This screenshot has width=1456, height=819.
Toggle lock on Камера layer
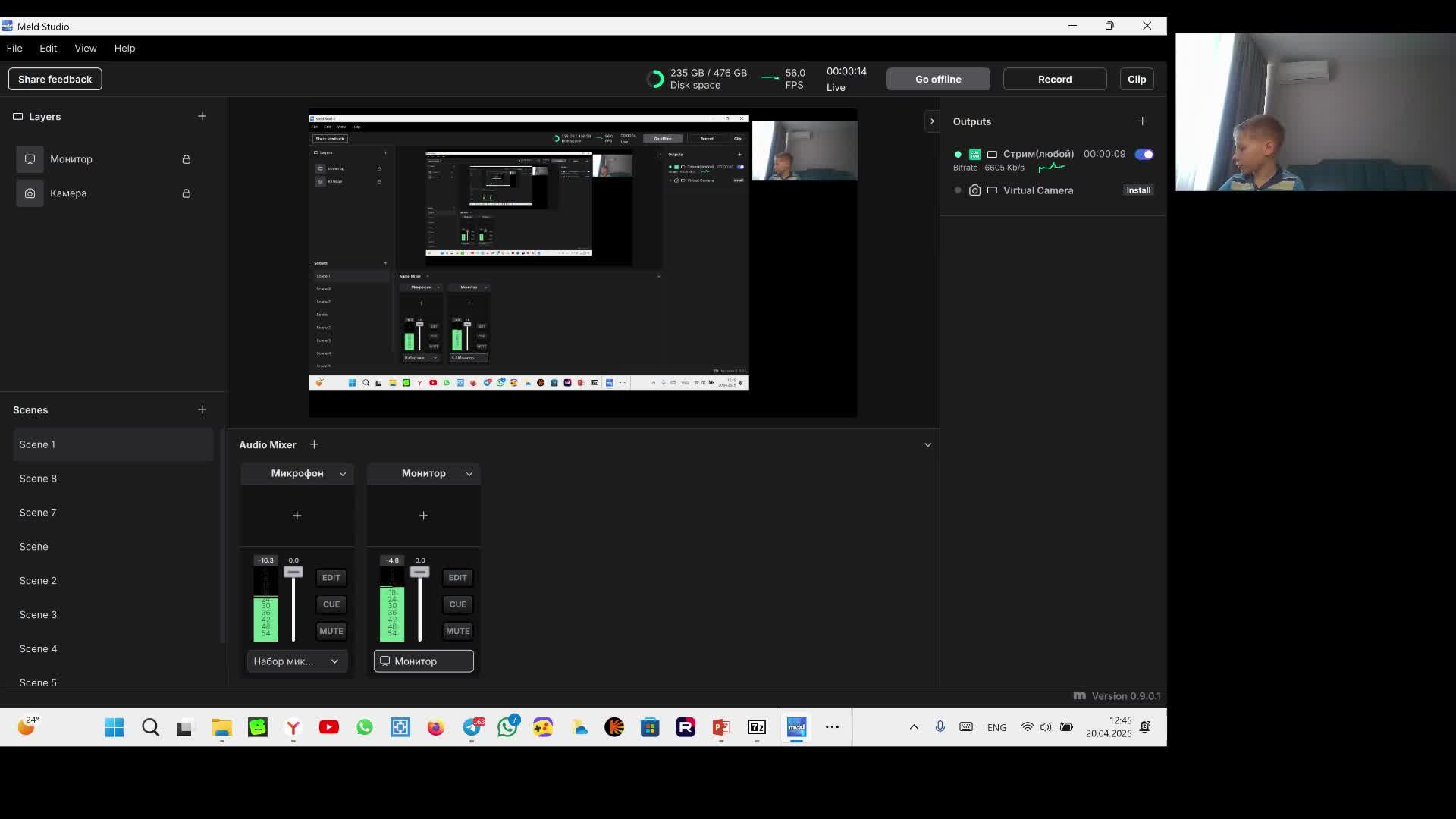186,193
